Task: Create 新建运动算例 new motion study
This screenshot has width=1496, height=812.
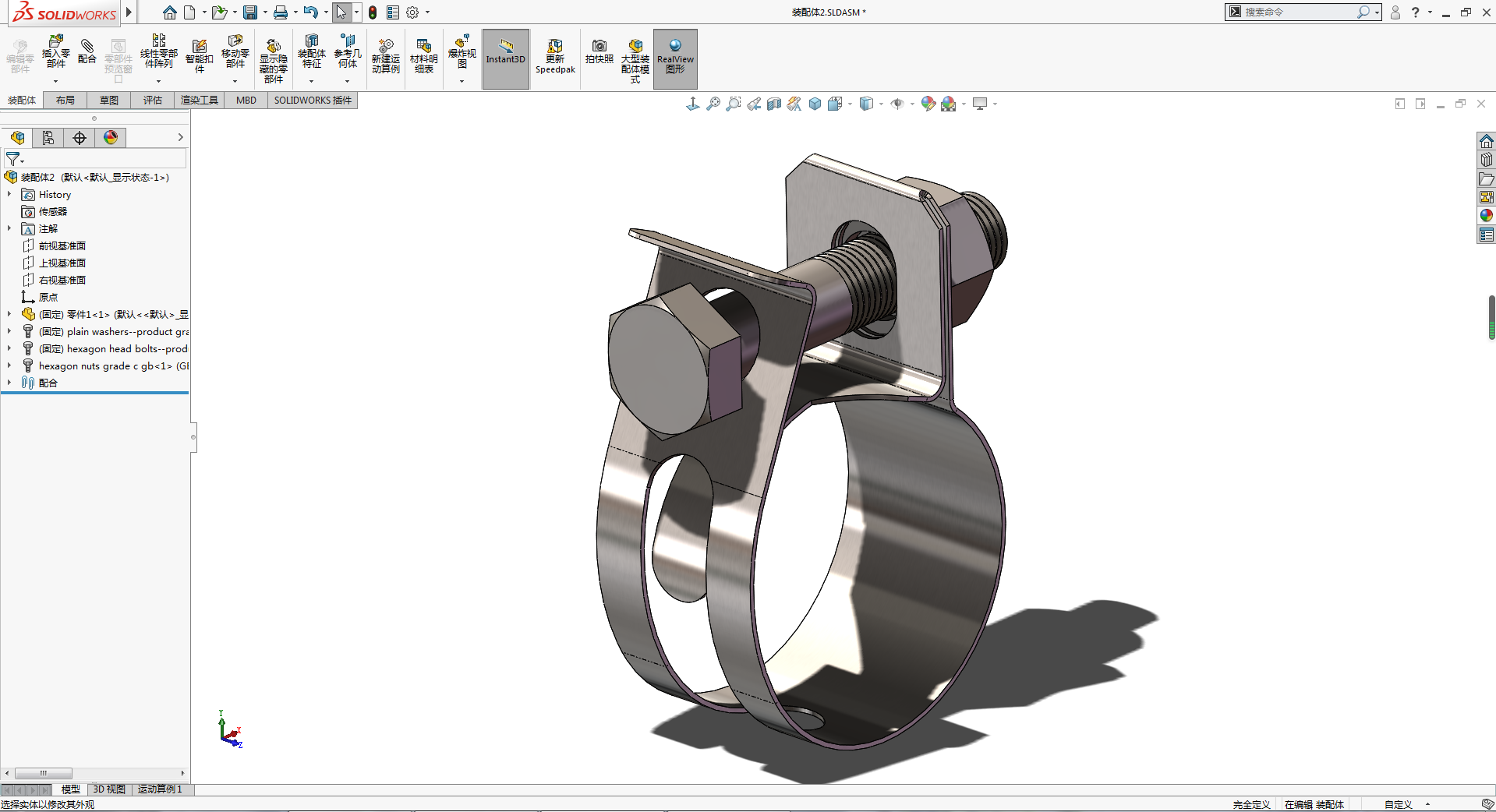Action: pyautogui.click(x=386, y=56)
